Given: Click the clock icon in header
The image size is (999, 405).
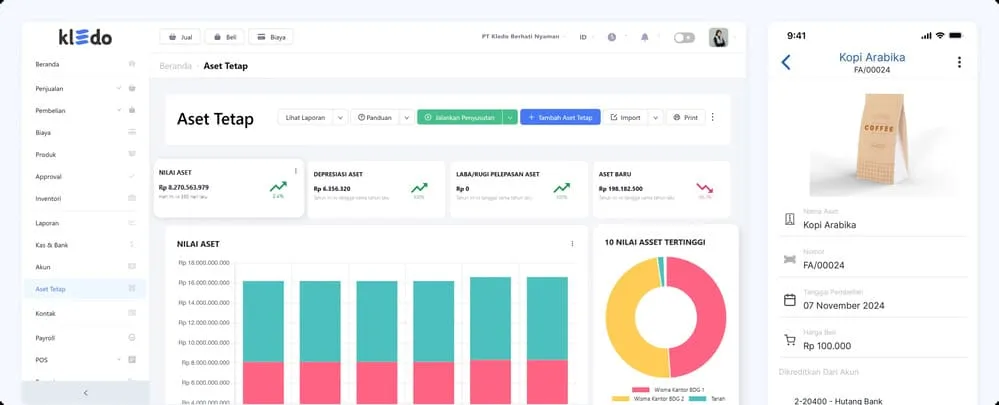Looking at the screenshot, I should tap(612, 38).
